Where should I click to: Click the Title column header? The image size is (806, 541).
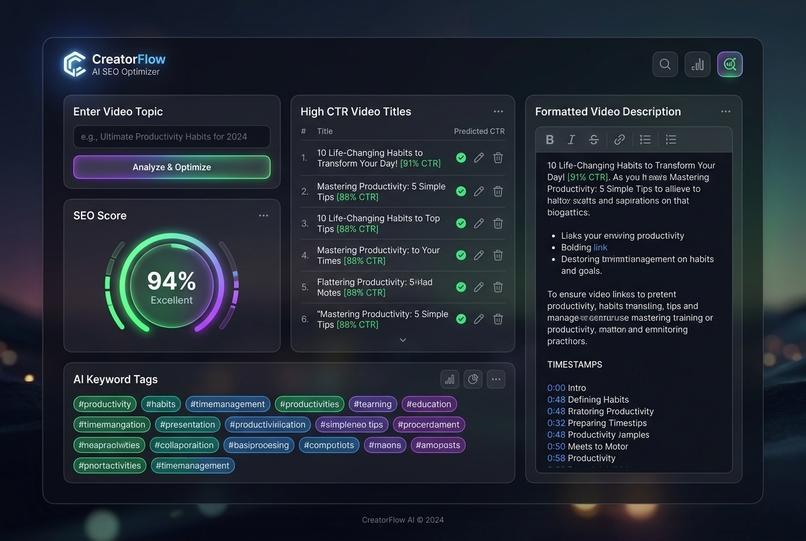click(x=325, y=131)
